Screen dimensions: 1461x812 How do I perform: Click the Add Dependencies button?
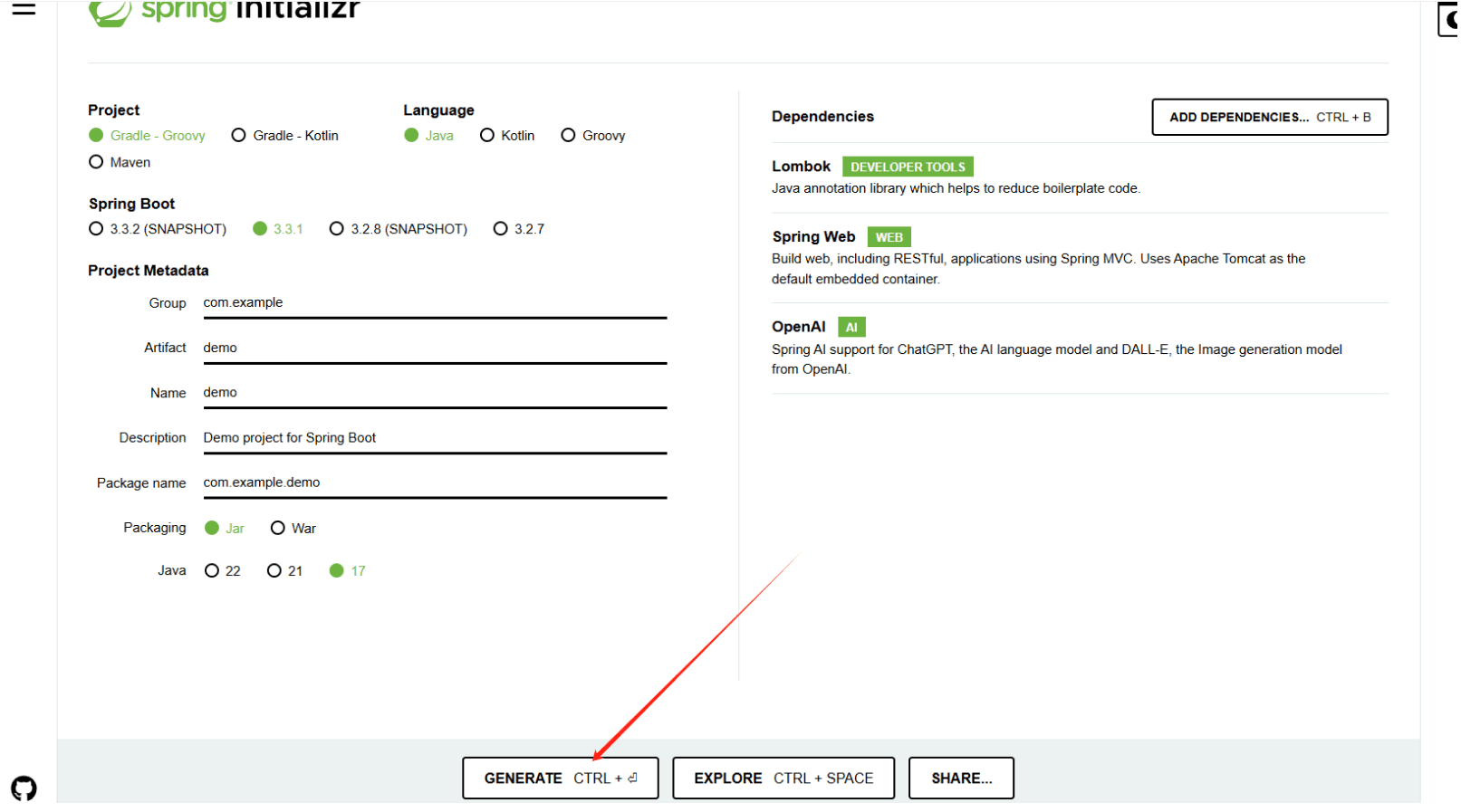coord(1270,118)
